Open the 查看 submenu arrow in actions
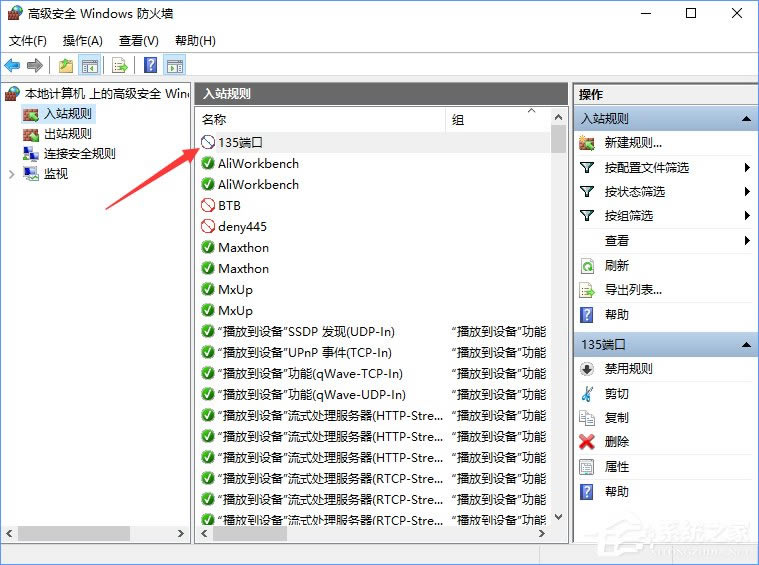The height and width of the screenshot is (565, 759). pyautogui.click(x=747, y=240)
